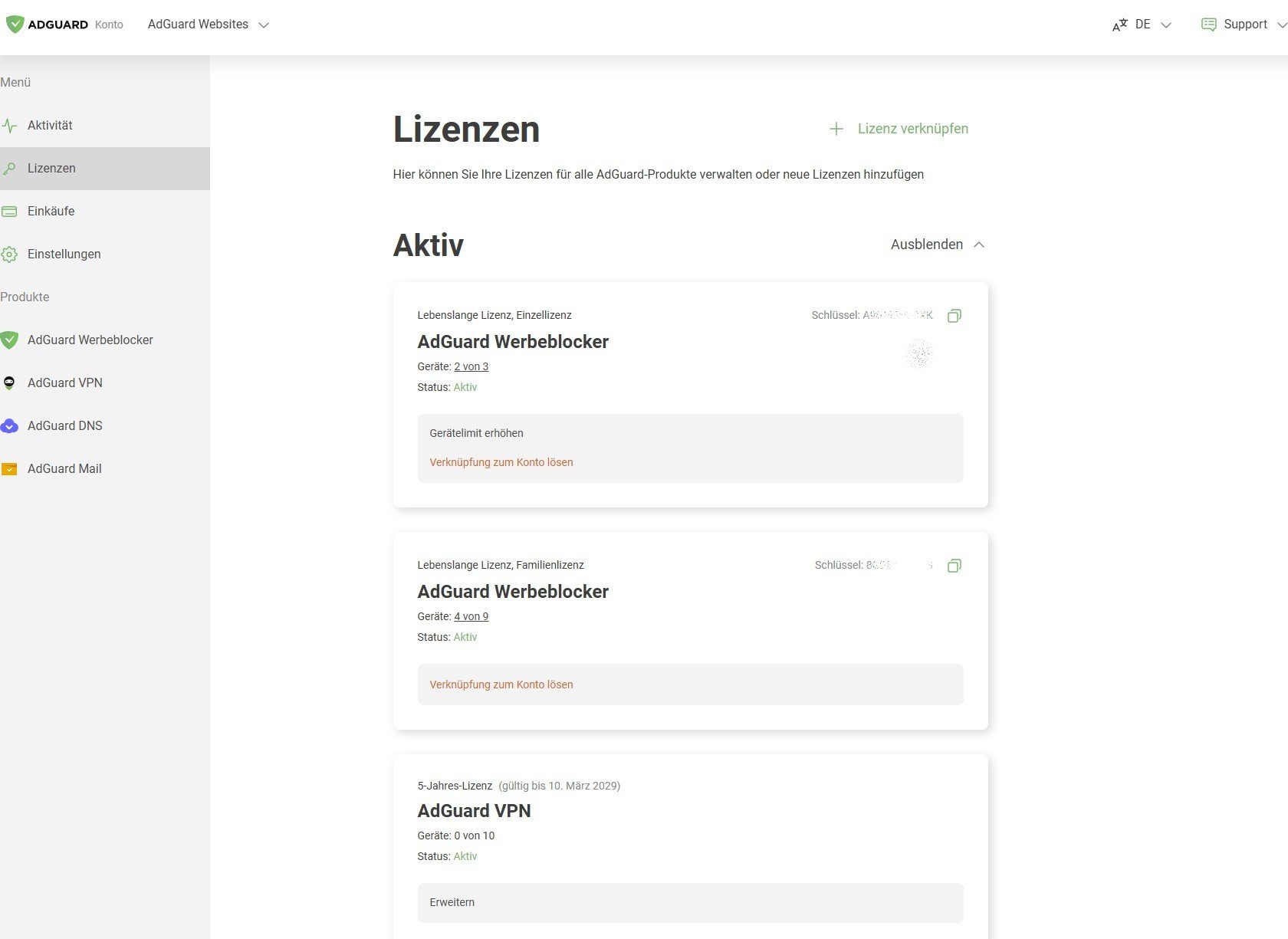Unlink the Familienlizenz via Verknüpfung zum Konto lösen
This screenshot has width=1288, height=939.
click(501, 685)
